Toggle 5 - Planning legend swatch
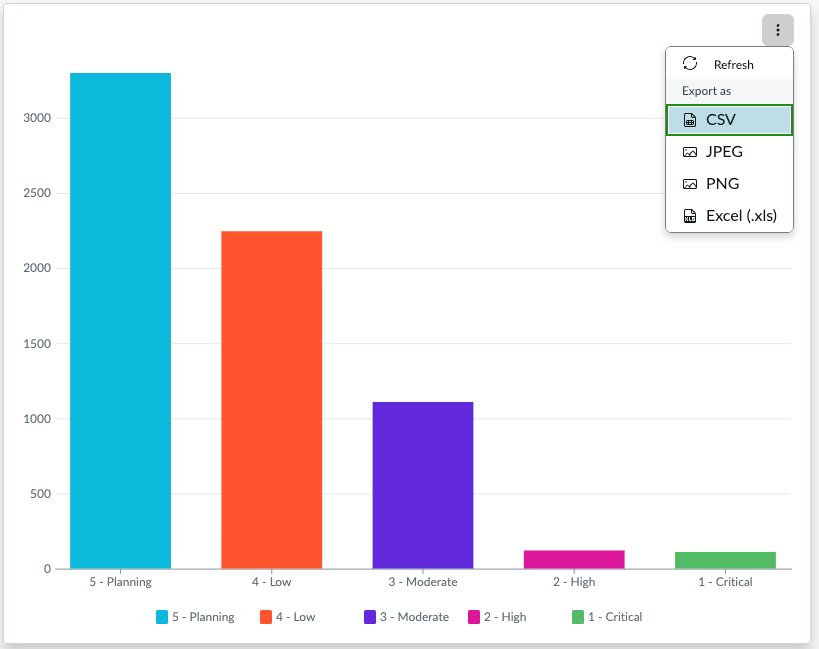The image size is (819, 649). click(162, 617)
